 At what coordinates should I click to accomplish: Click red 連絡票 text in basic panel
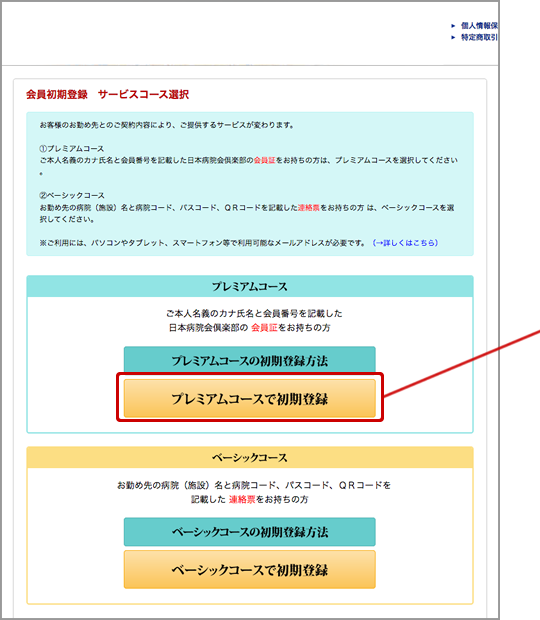tap(242, 499)
